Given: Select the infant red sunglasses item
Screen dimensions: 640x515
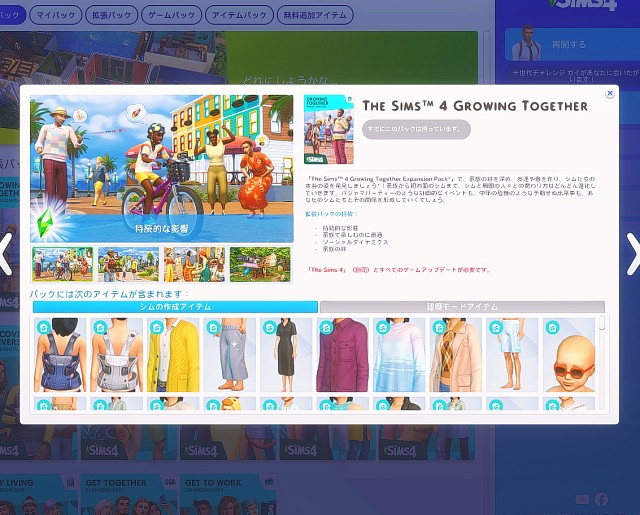Looking at the screenshot, I should (x=569, y=355).
